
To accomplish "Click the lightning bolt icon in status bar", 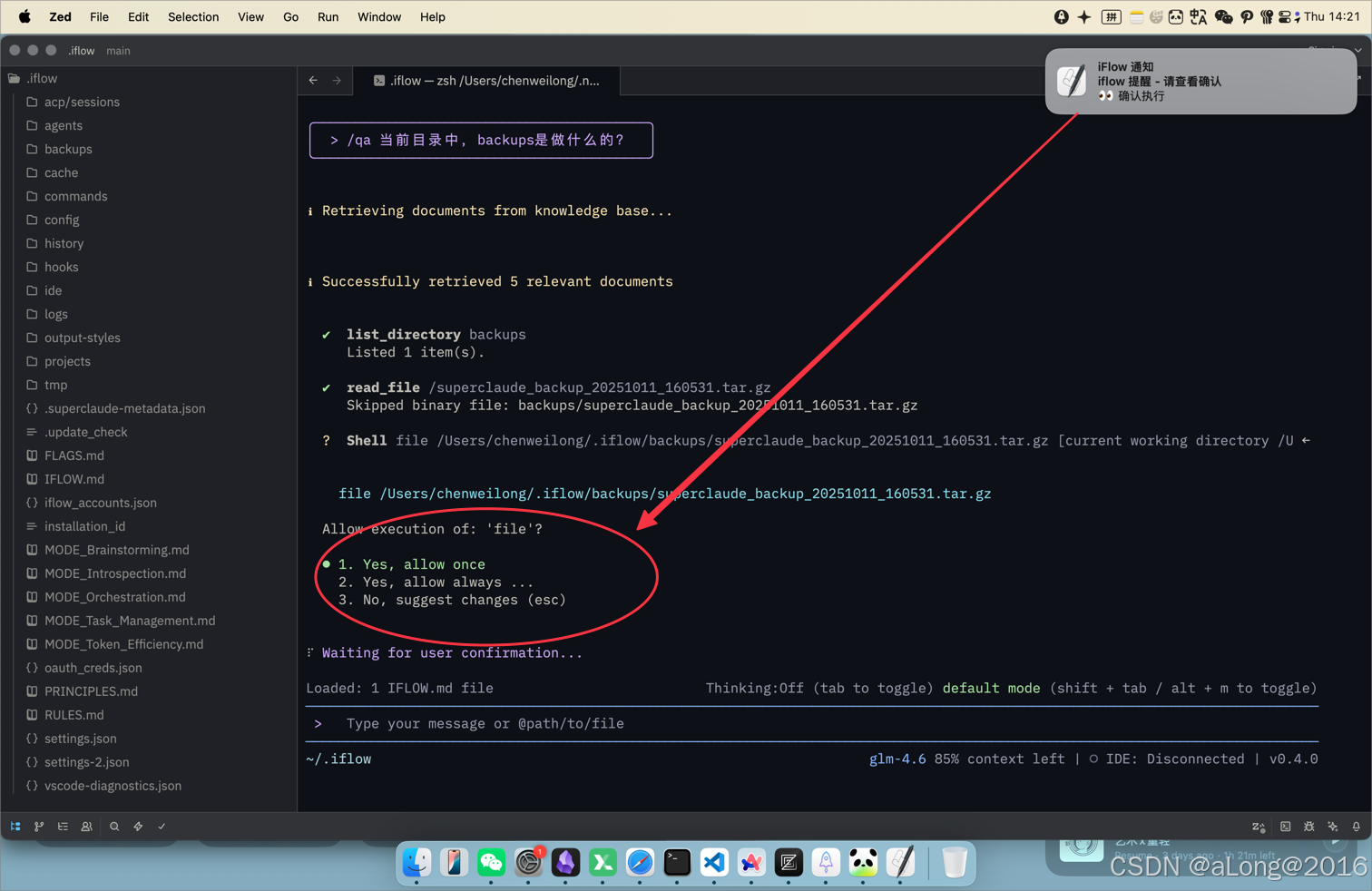I will pos(138,827).
